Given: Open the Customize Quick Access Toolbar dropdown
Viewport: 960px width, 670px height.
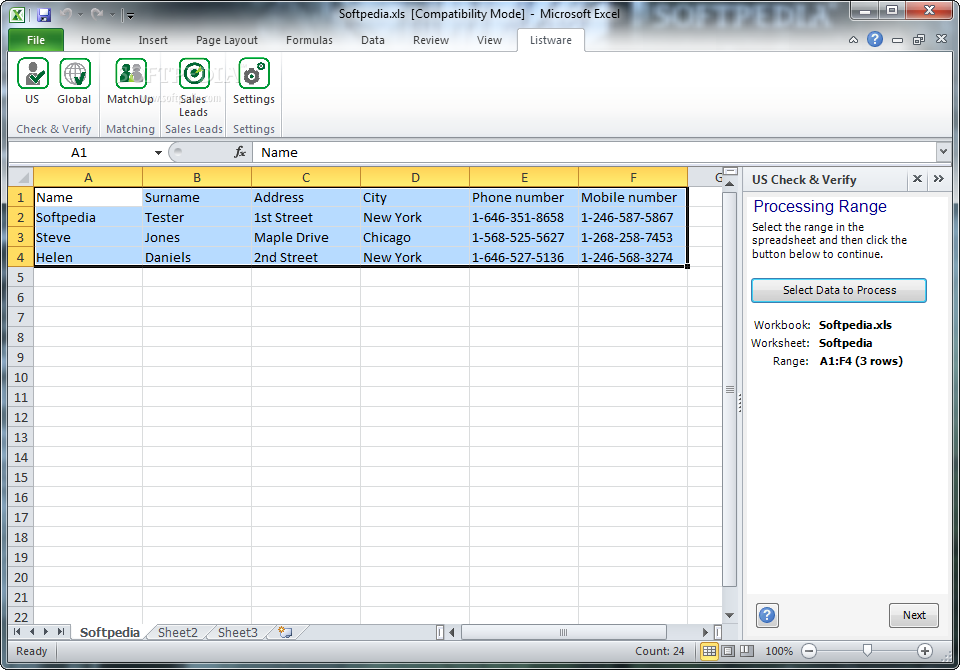Looking at the screenshot, I should [x=129, y=15].
